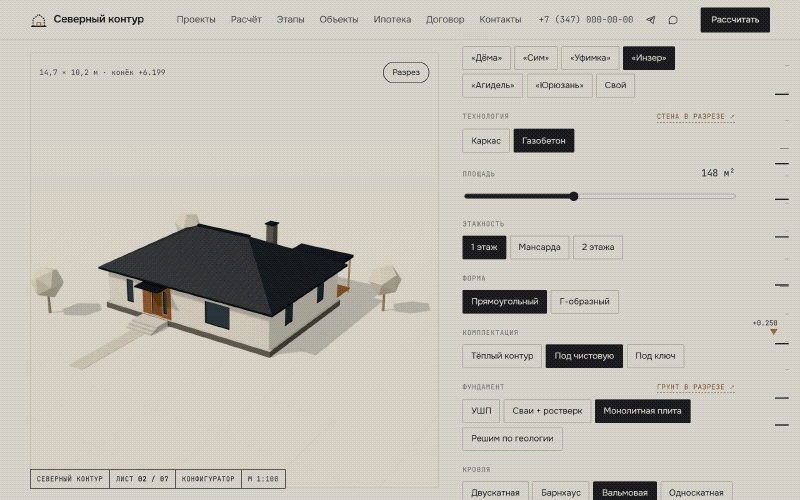800x500 pixels.
Task: Select Вальмовая roof type
Action: 624,492
